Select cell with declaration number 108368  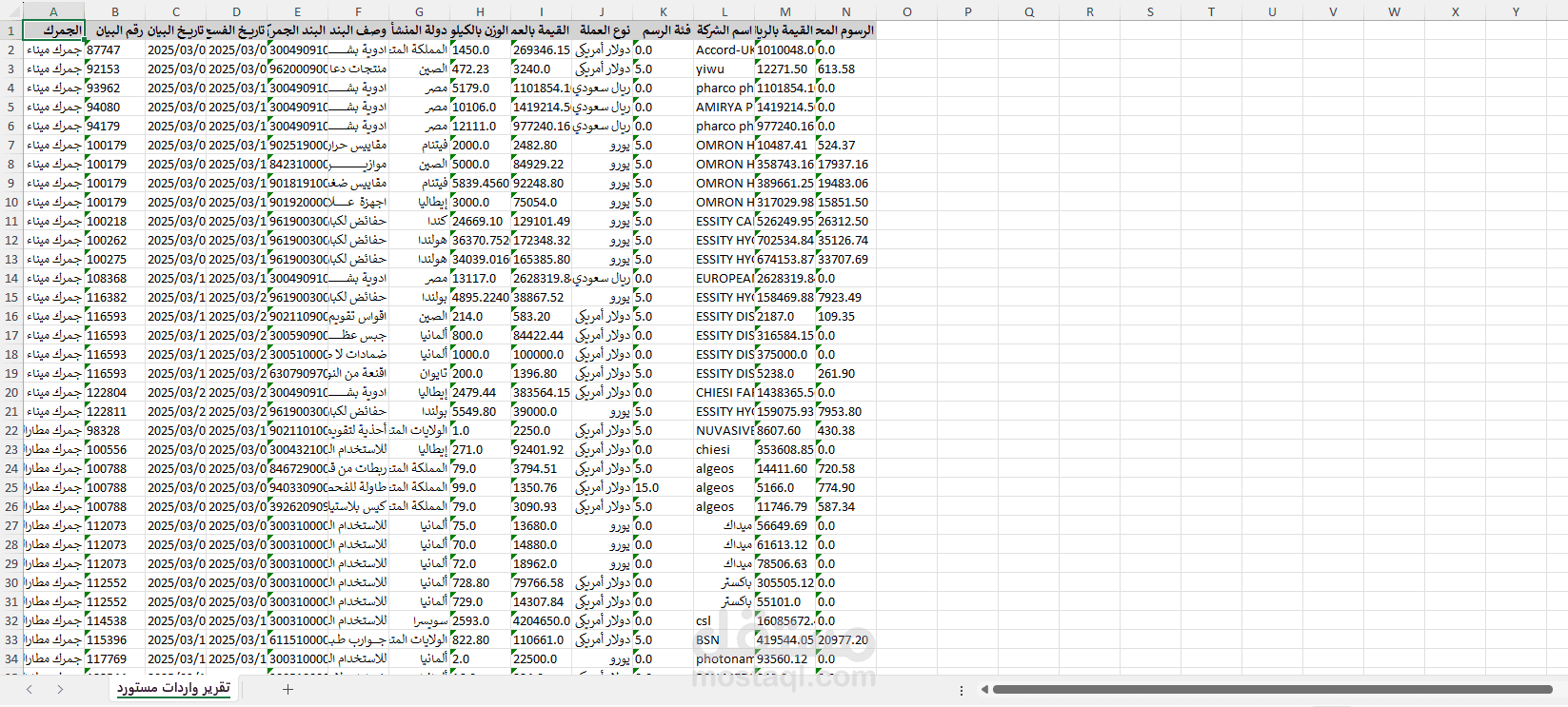coord(115,278)
